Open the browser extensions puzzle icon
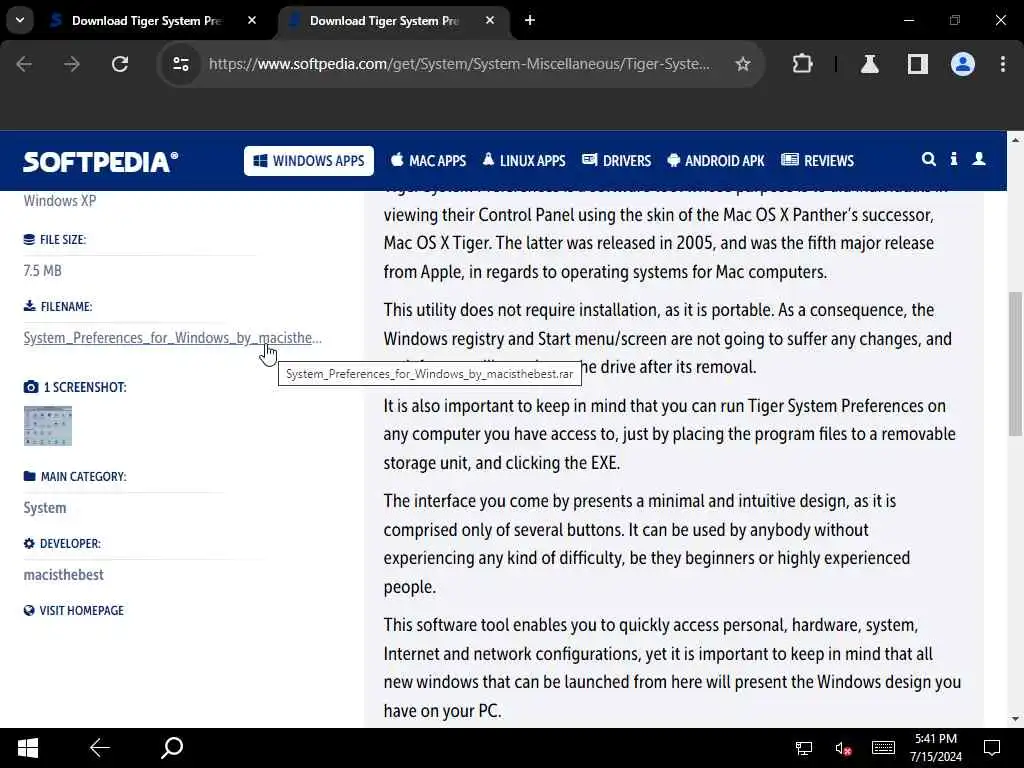Screen dimensions: 1024x768 pyautogui.click(x=802, y=64)
